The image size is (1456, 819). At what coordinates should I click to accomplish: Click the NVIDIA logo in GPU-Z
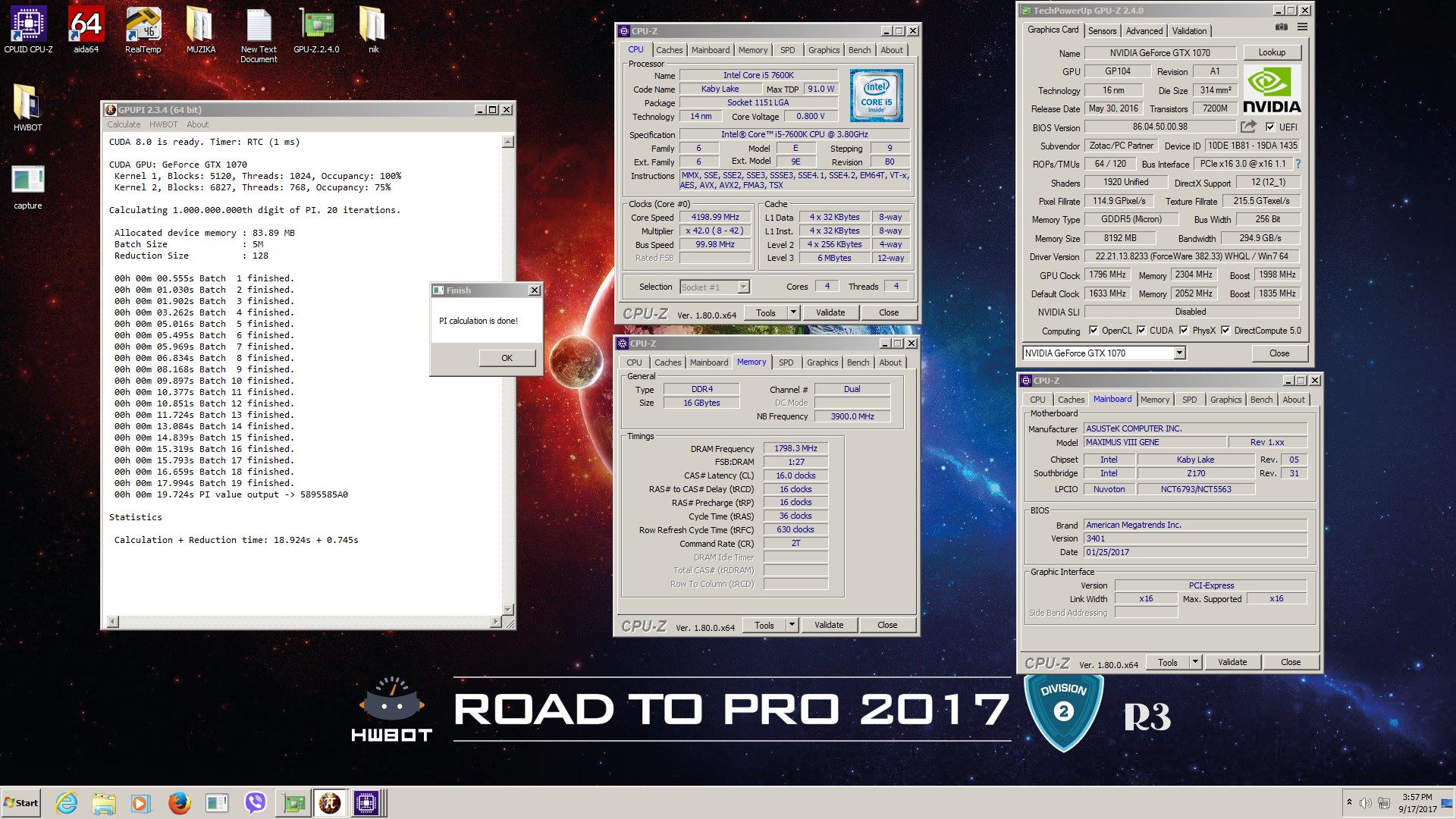tap(1272, 89)
